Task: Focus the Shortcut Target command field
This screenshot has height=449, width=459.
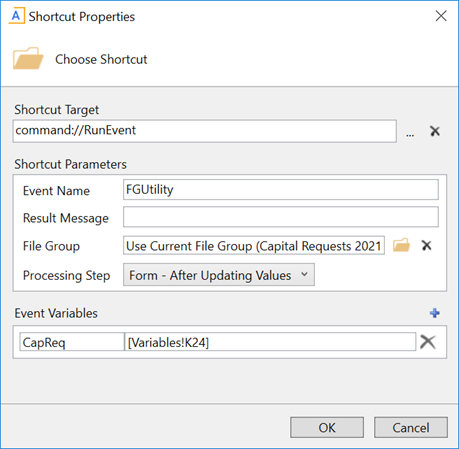Action: point(205,131)
